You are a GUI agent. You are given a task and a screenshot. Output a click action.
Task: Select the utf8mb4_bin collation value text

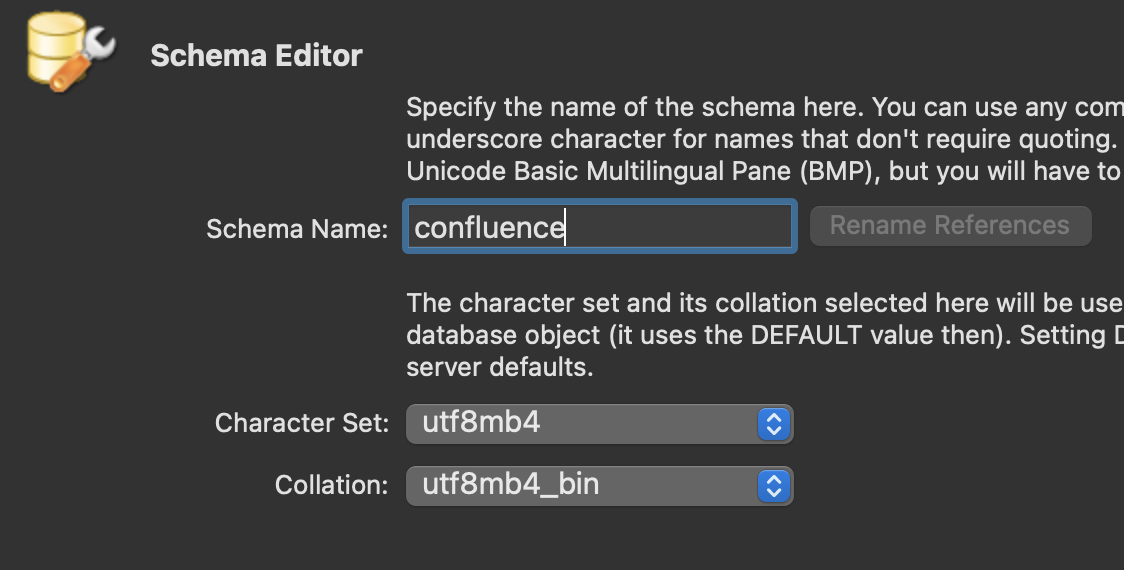click(x=510, y=485)
